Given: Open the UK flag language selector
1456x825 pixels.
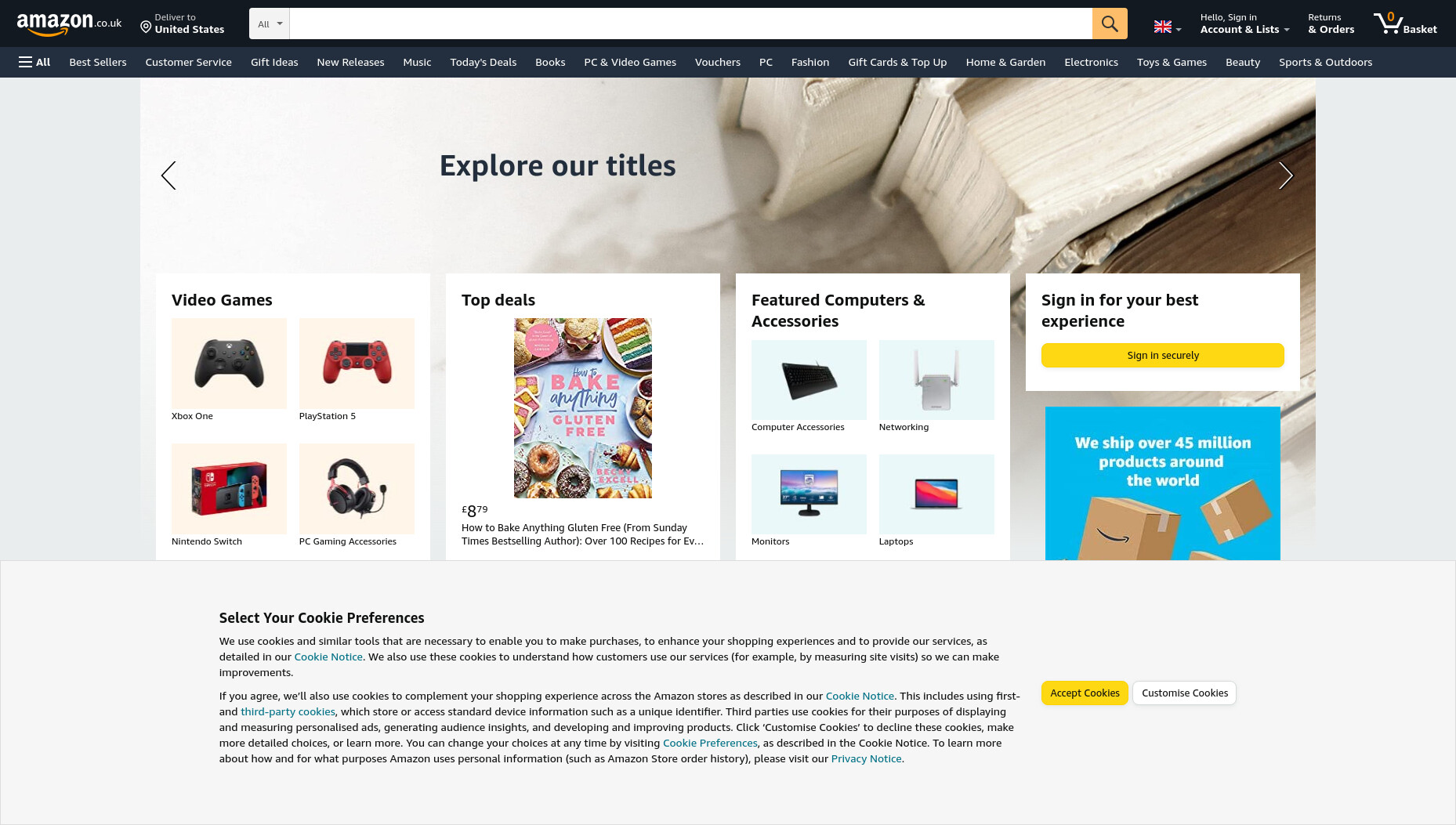Looking at the screenshot, I should pyautogui.click(x=1167, y=27).
